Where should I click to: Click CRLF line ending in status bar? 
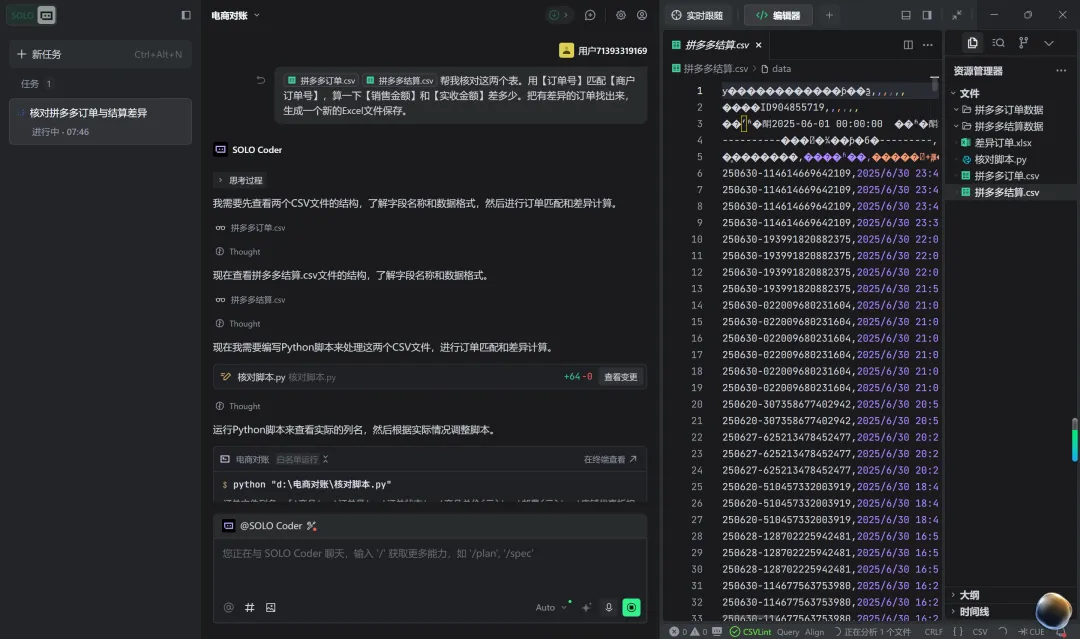point(933,631)
